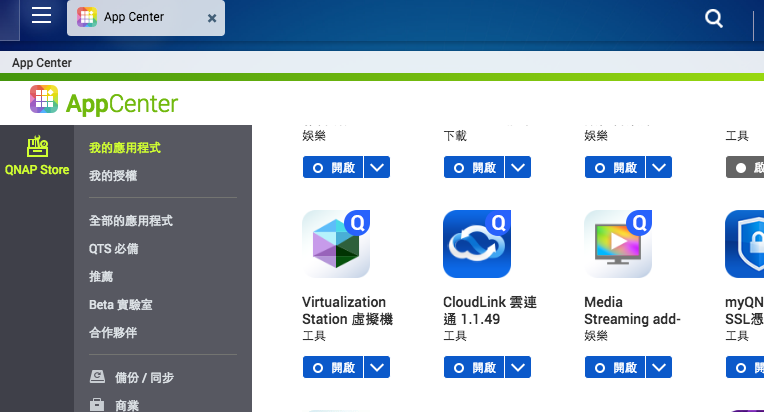Expand dropdown next to Media Streaming 開啟
Viewport: 764px width, 412px height.
click(659, 367)
